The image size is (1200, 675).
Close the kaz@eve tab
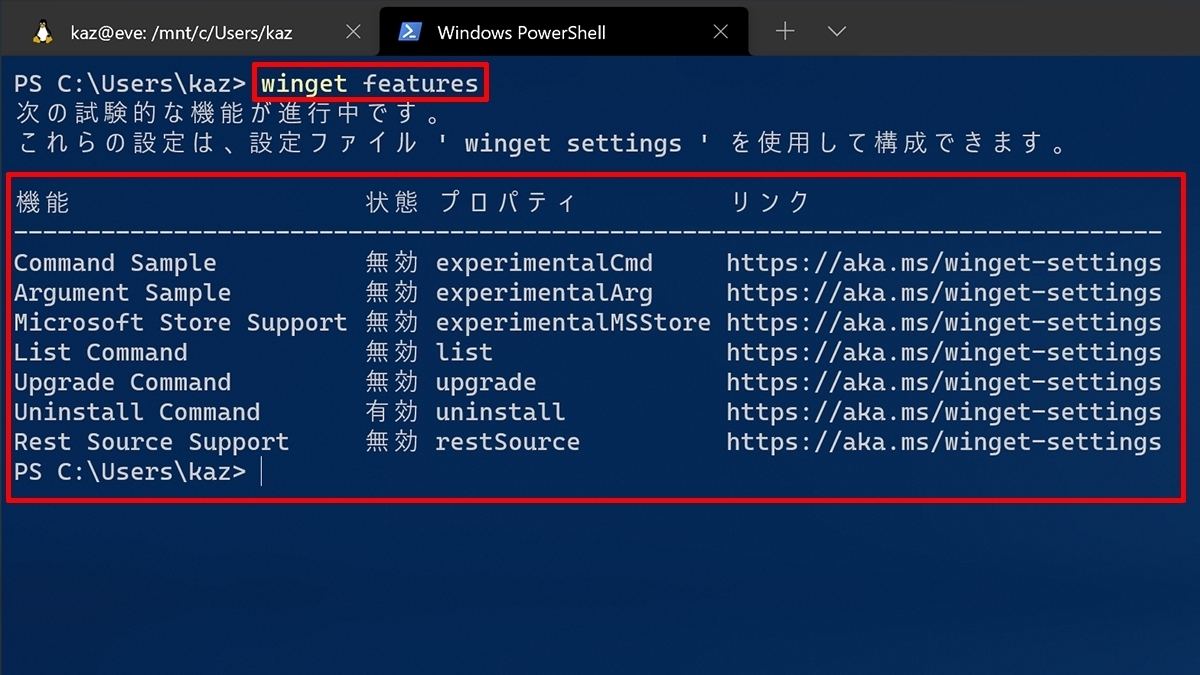[353, 32]
